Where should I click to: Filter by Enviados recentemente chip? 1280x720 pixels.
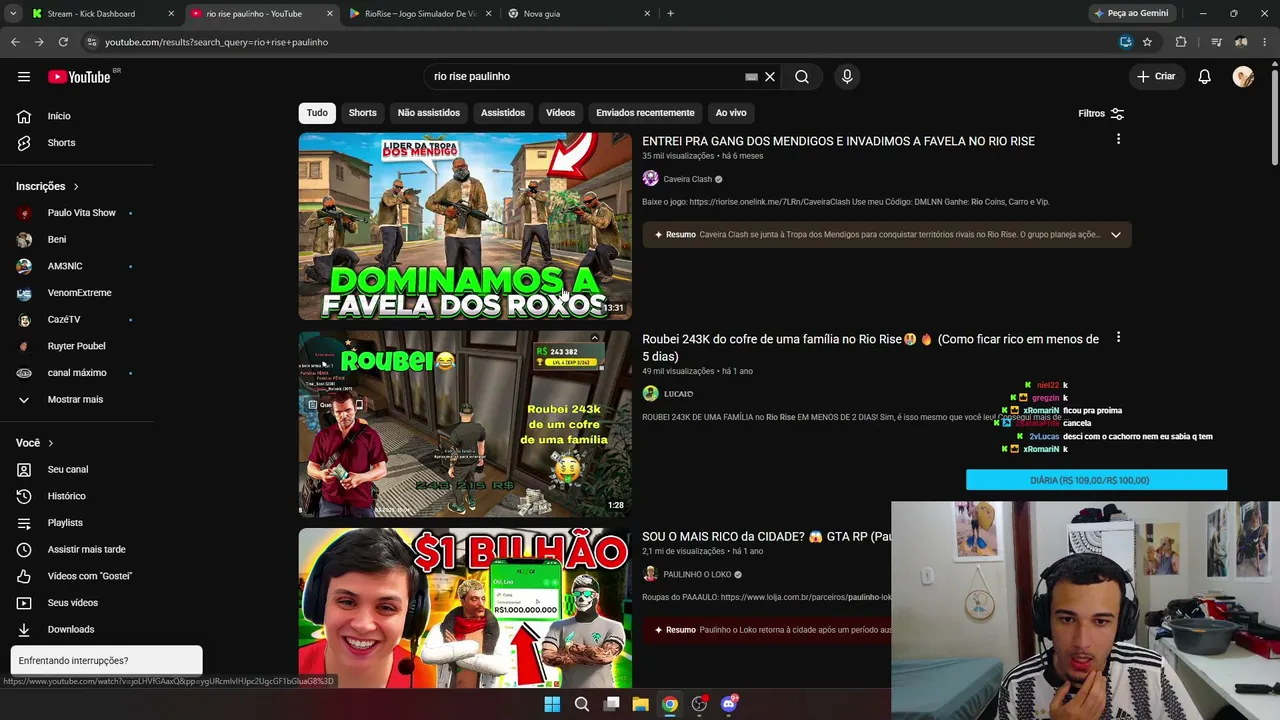[645, 113]
